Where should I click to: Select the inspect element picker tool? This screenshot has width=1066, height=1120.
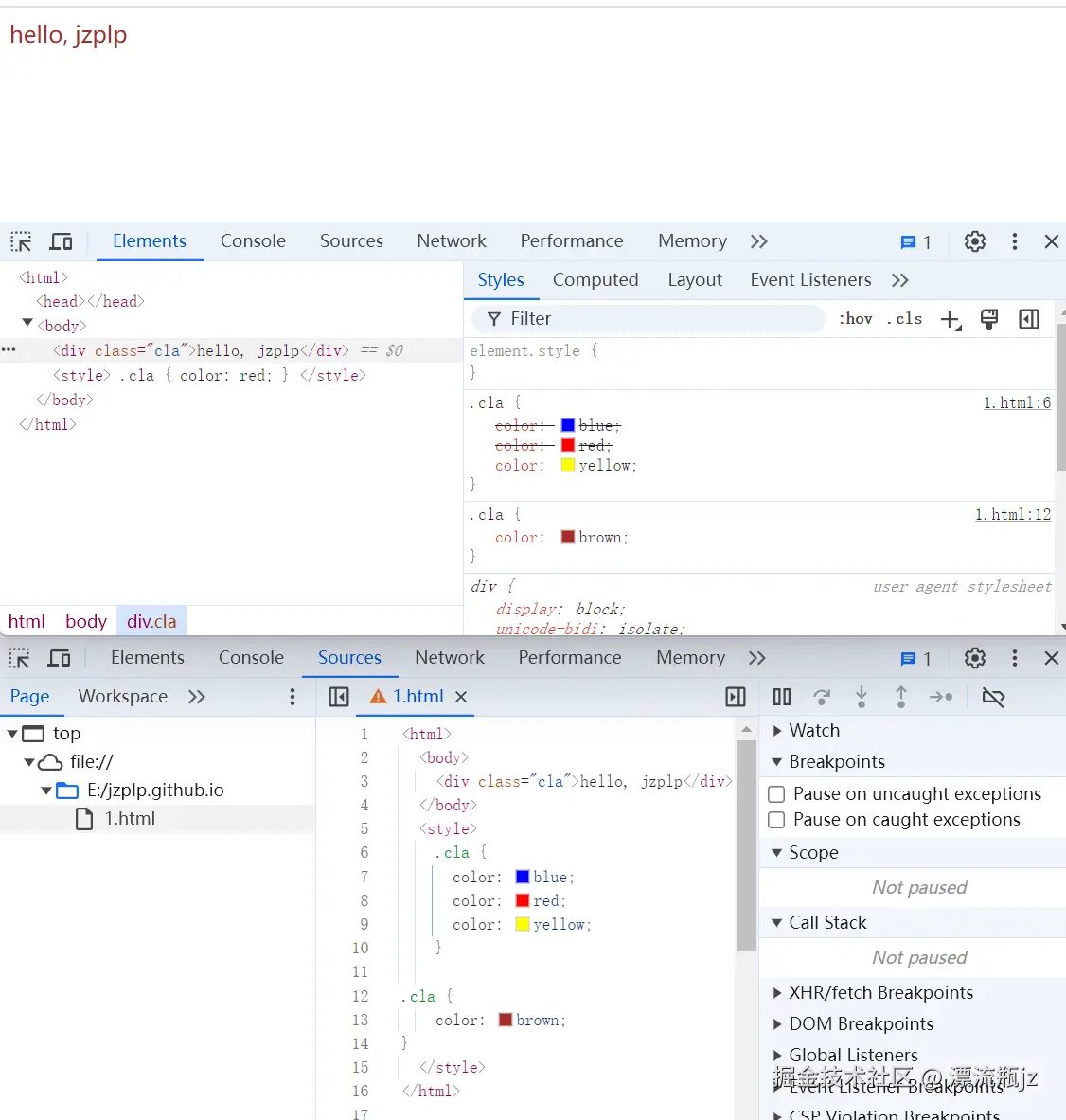pyautogui.click(x=20, y=241)
